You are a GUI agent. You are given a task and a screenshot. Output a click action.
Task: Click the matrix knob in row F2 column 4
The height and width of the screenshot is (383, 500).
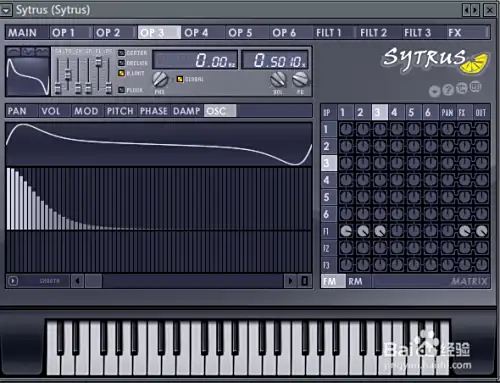(x=397, y=248)
